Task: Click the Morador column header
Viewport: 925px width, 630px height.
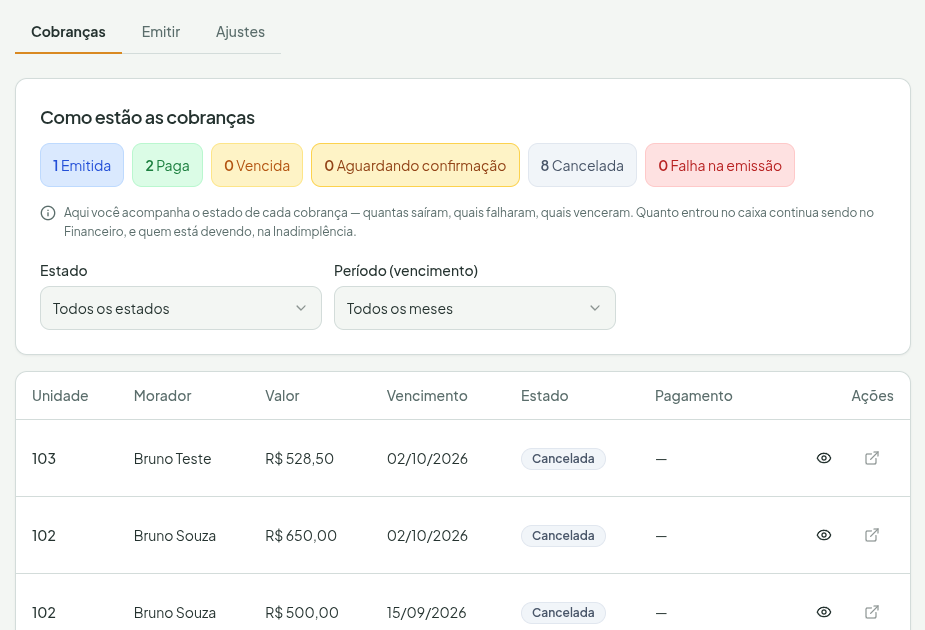Action: click(162, 396)
